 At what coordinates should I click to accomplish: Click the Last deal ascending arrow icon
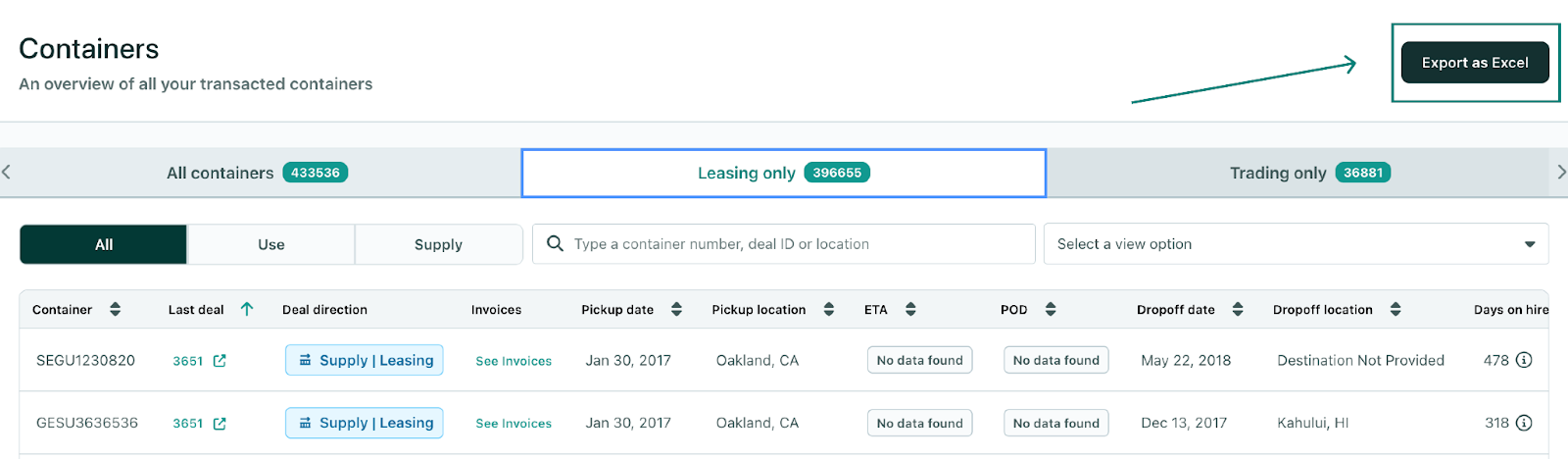[x=247, y=310]
